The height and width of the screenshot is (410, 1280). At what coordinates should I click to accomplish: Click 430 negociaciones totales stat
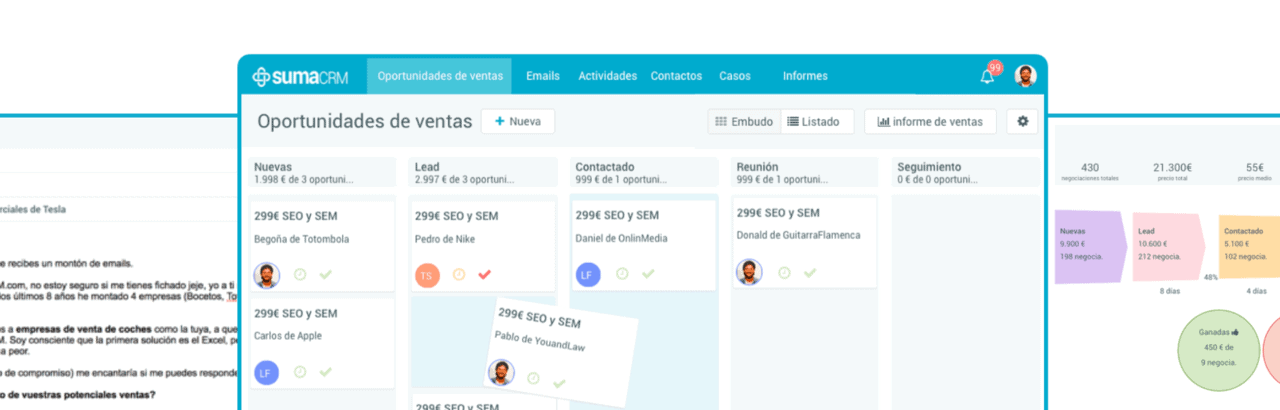tap(1090, 172)
